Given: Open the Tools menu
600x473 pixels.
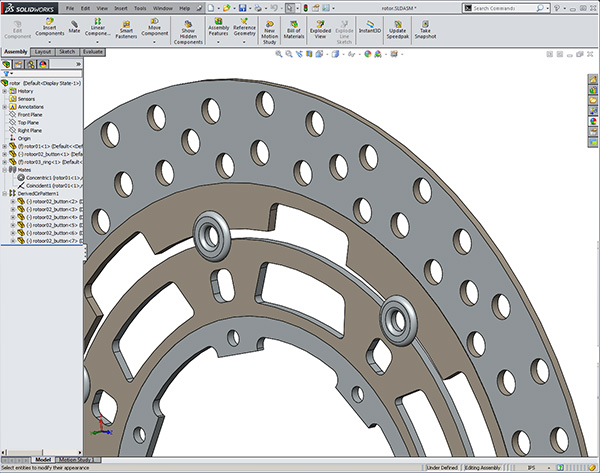Looking at the screenshot, I should pyautogui.click(x=140, y=8).
